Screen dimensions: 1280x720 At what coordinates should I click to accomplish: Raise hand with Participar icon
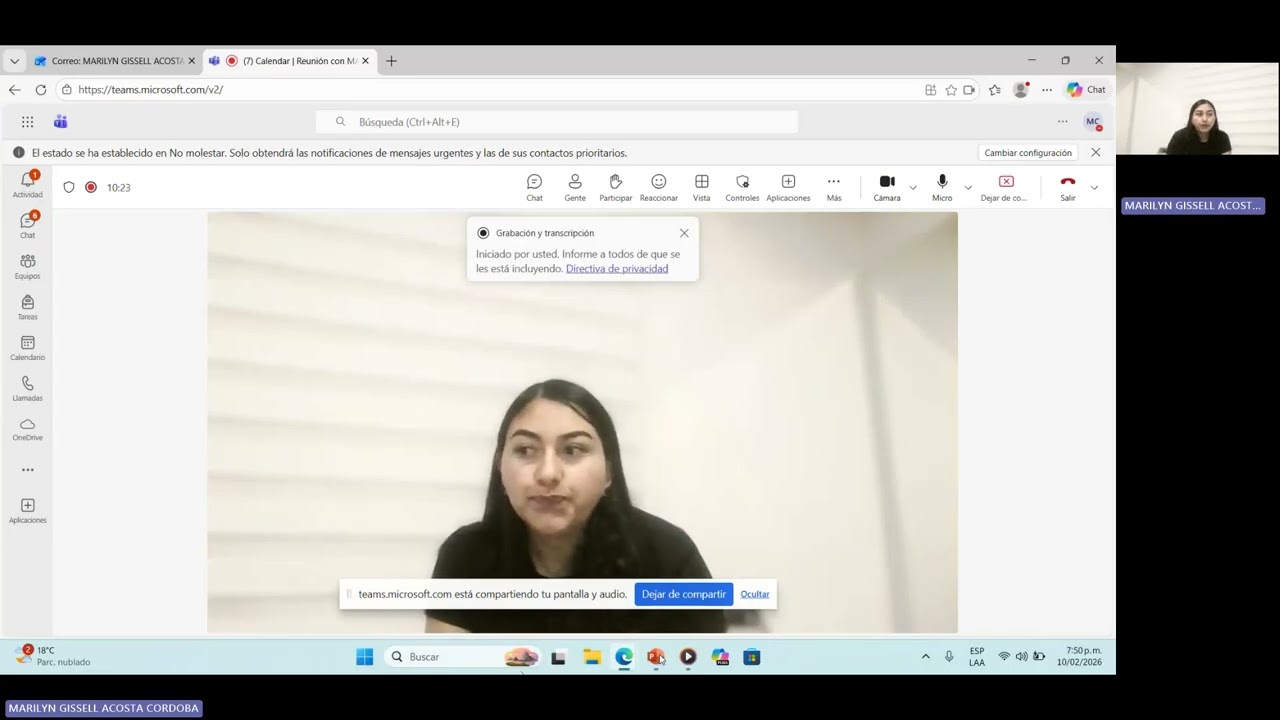[x=615, y=187]
